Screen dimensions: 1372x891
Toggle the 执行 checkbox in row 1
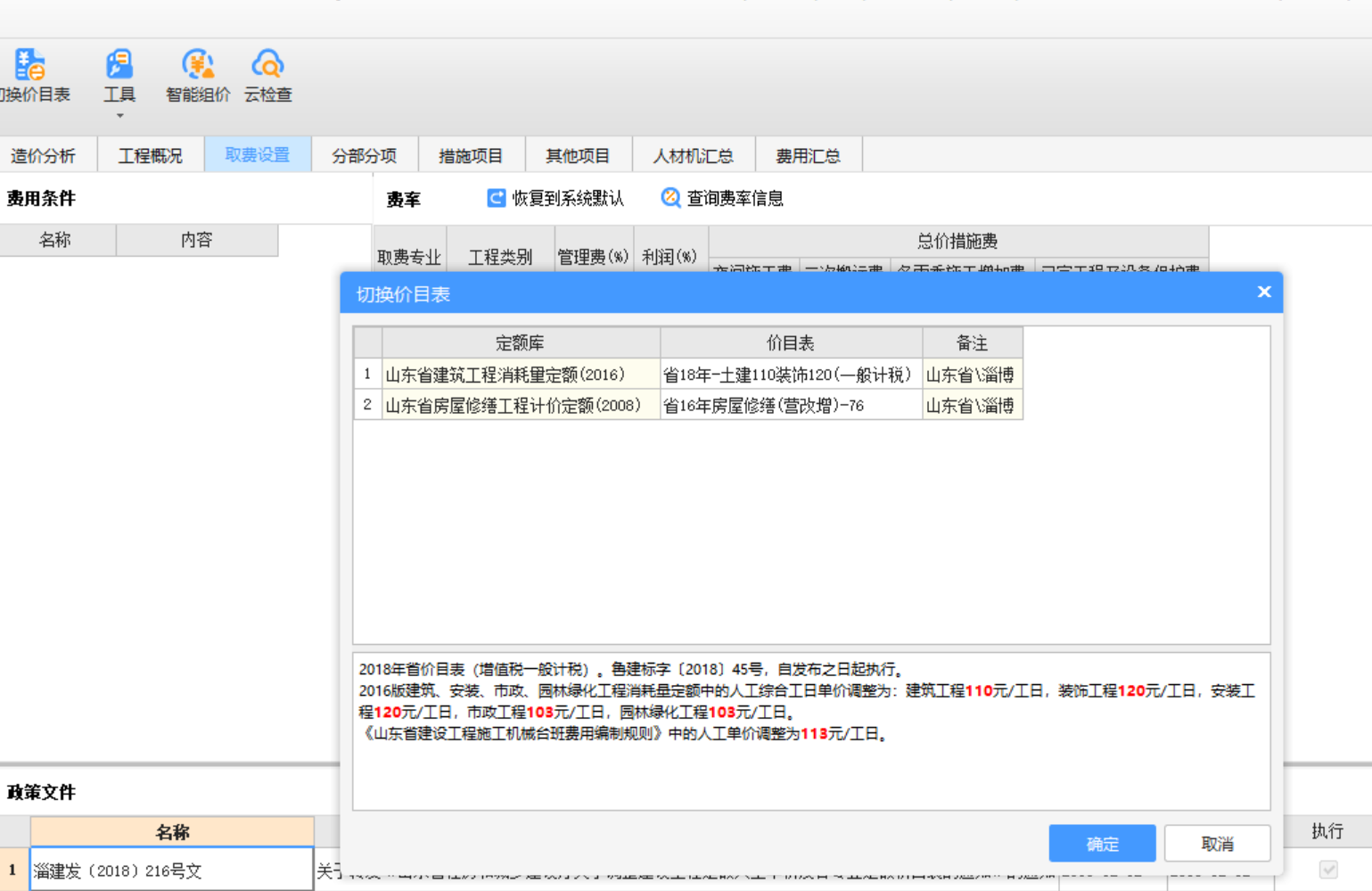(x=1328, y=869)
